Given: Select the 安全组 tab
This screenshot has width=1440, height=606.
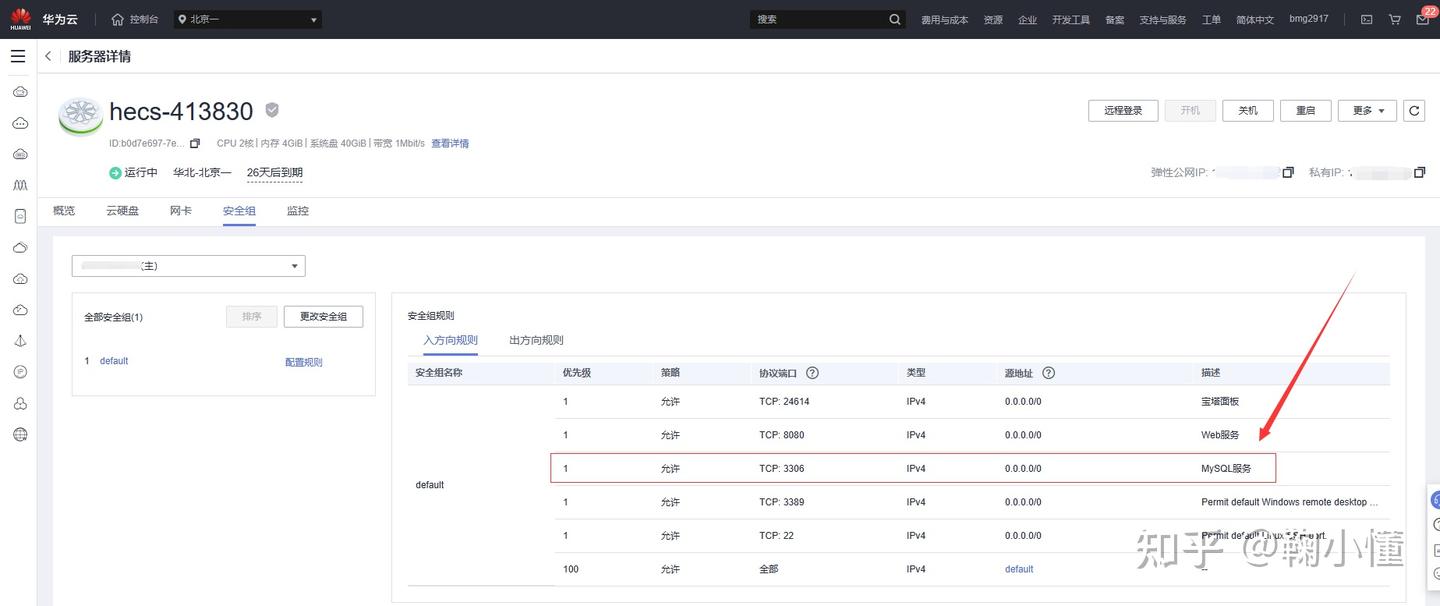Looking at the screenshot, I should [239, 211].
